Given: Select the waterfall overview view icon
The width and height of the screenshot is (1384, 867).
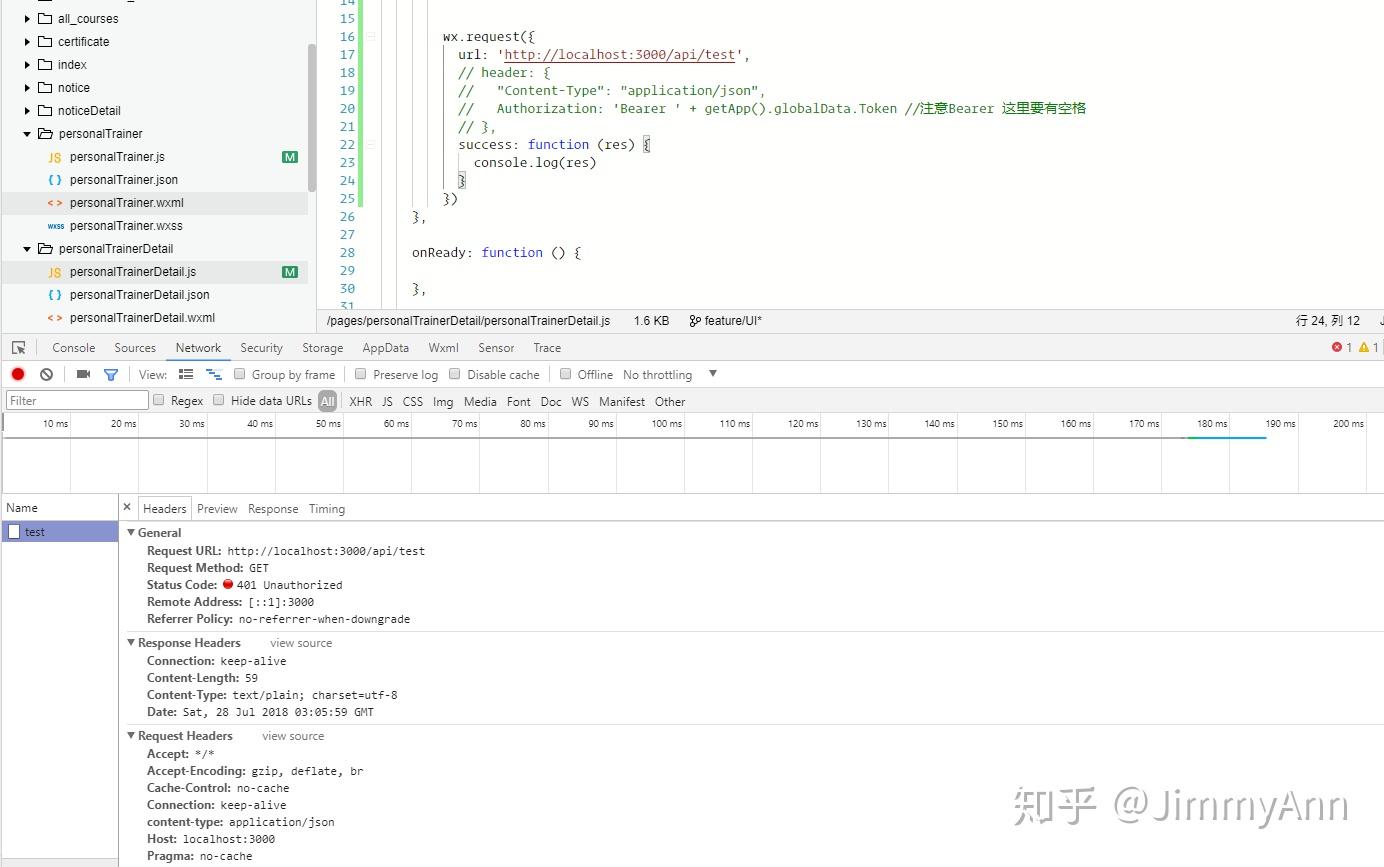Looking at the screenshot, I should pyautogui.click(x=214, y=374).
